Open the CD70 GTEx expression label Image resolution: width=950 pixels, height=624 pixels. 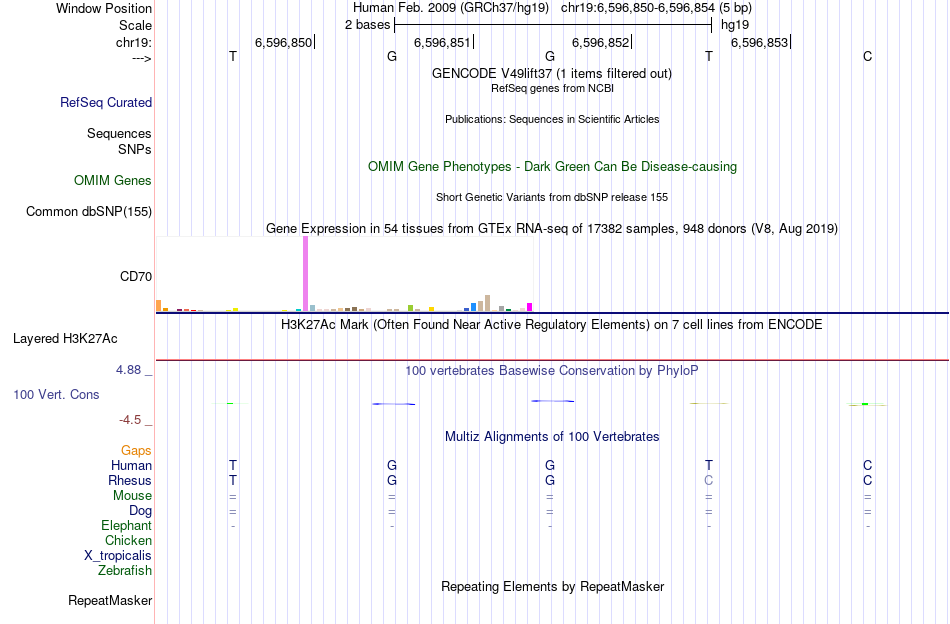[x=136, y=276]
